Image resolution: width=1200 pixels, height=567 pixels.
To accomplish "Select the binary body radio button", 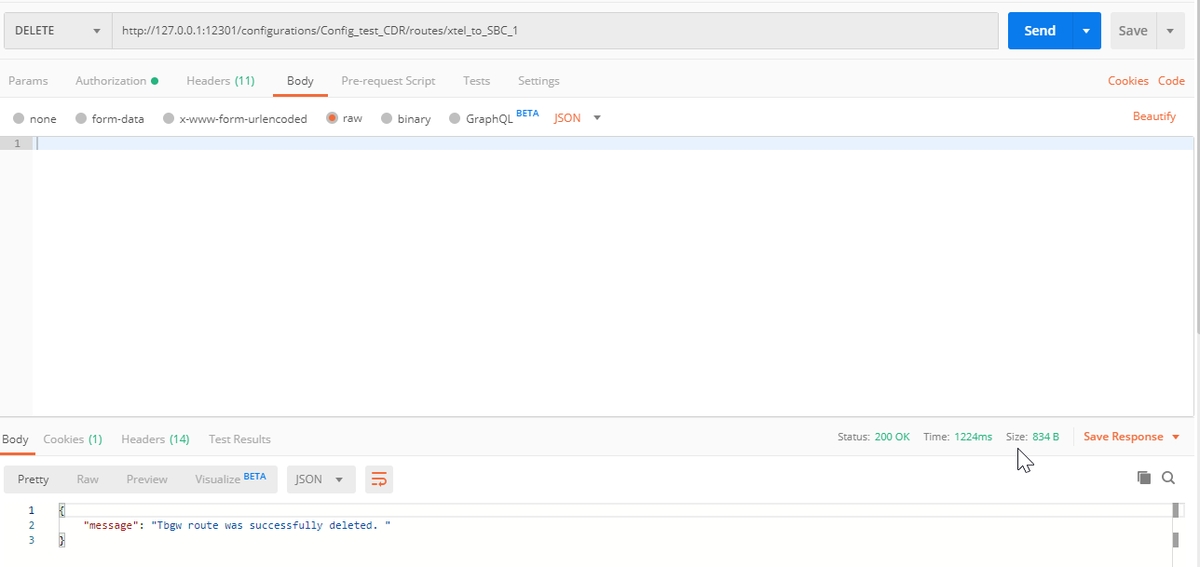I will 386,118.
